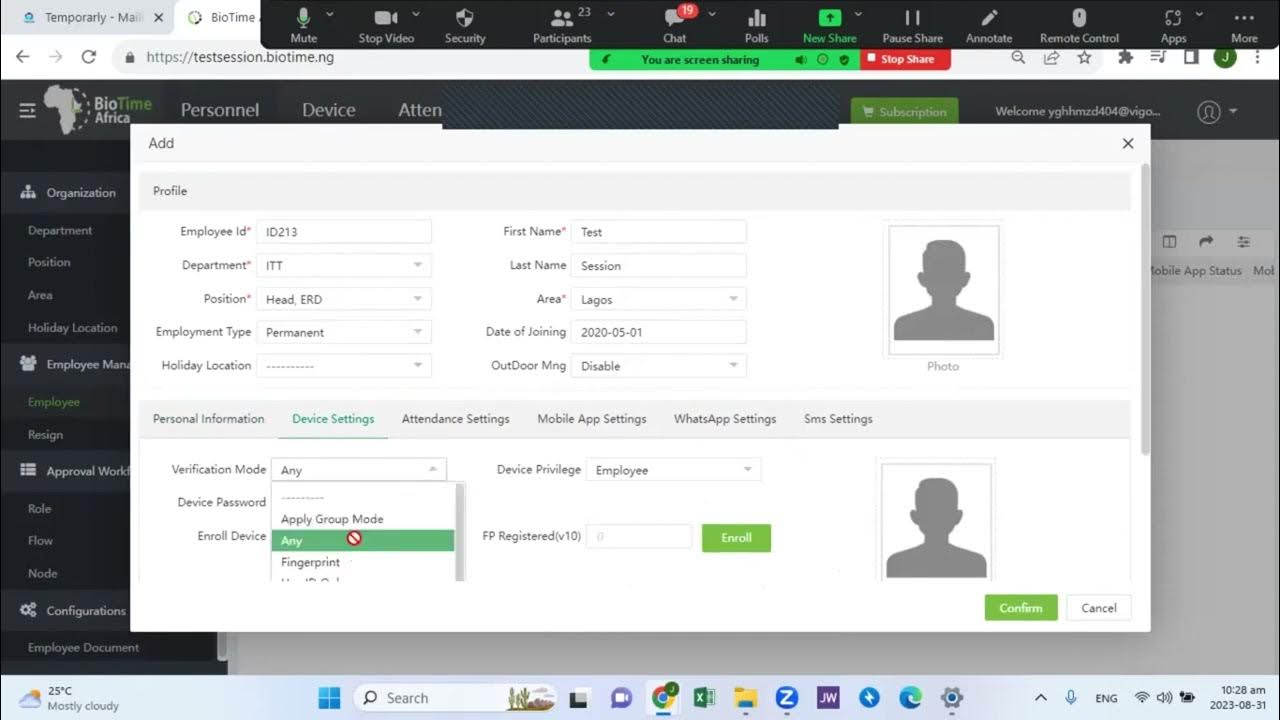The width and height of the screenshot is (1280, 720).
Task: Click the First Name input field
Action: (659, 232)
